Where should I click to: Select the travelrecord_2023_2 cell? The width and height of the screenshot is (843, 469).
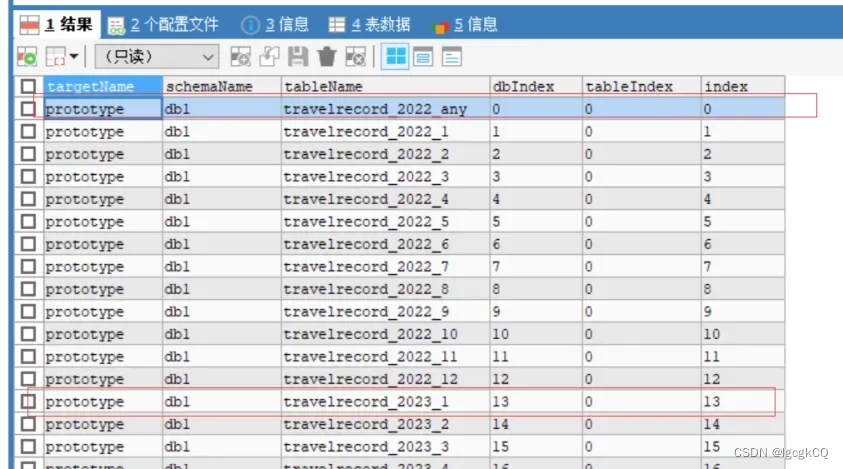click(x=385, y=424)
